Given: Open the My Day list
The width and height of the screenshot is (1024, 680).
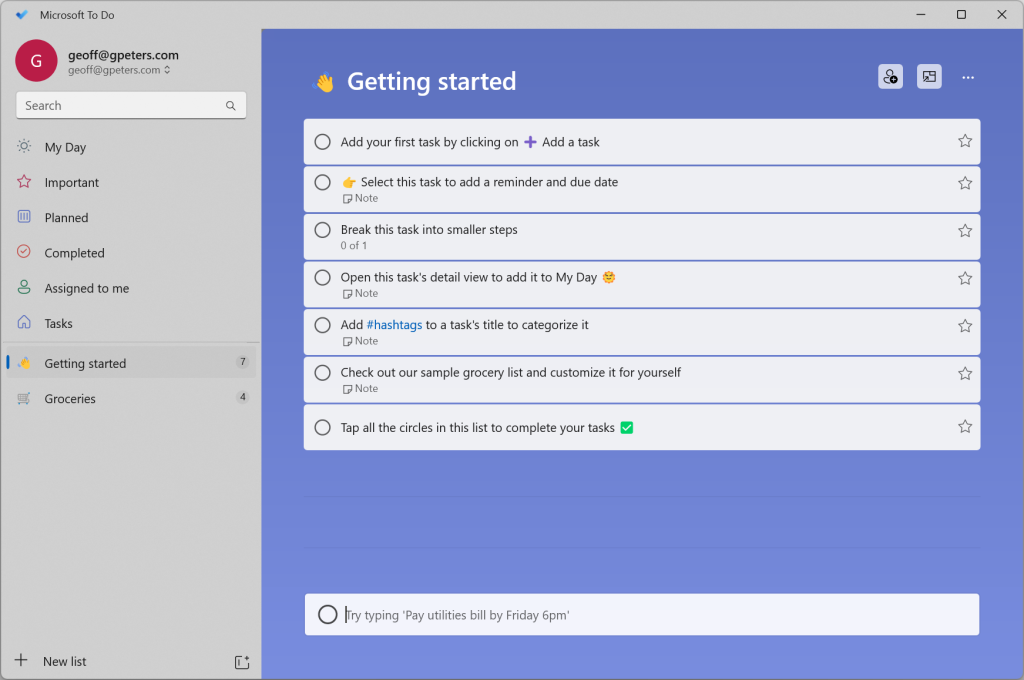Looking at the screenshot, I should coord(65,147).
